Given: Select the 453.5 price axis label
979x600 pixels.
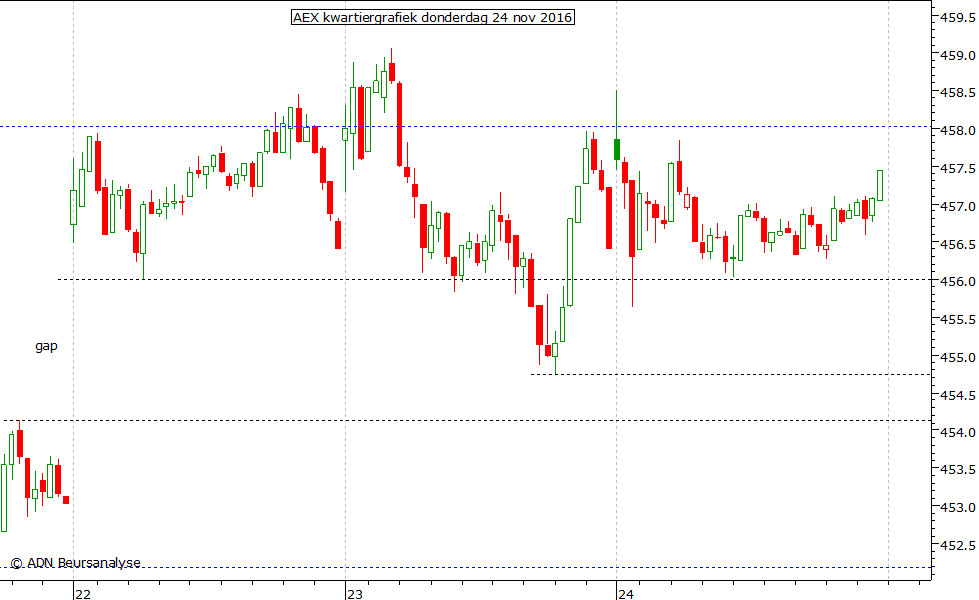Looking at the screenshot, I should pyautogui.click(x=958, y=470).
